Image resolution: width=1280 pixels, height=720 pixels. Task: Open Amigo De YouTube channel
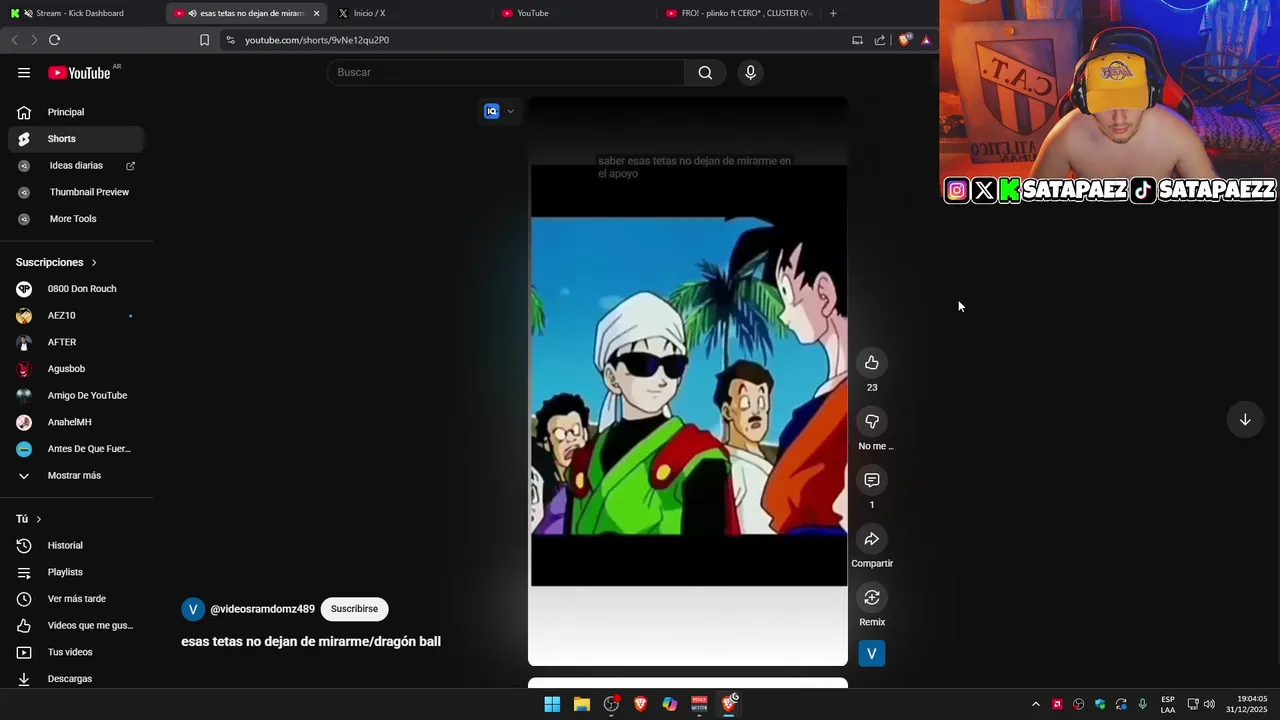coord(75,395)
